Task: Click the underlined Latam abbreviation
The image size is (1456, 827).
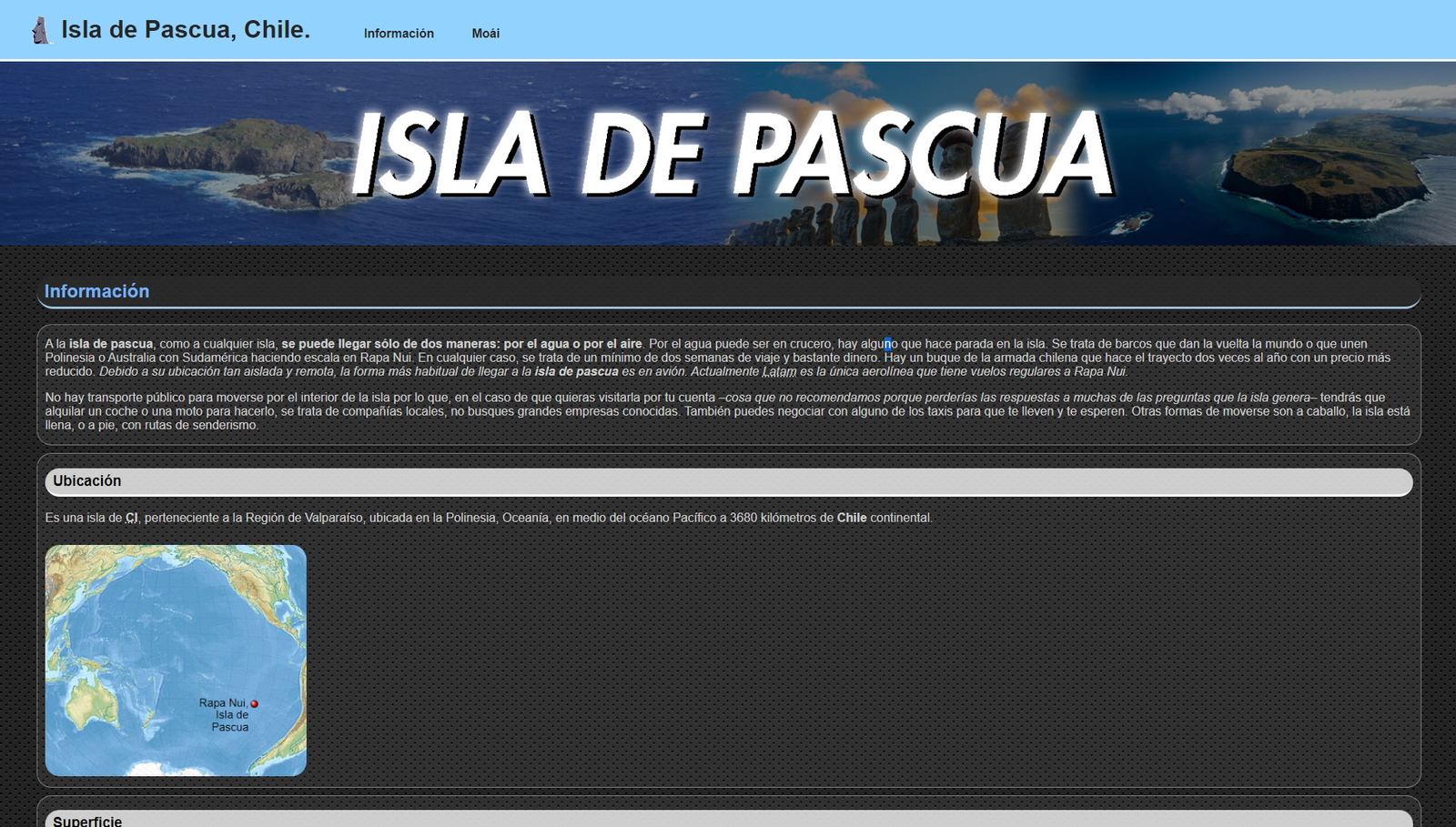Action: click(779, 371)
